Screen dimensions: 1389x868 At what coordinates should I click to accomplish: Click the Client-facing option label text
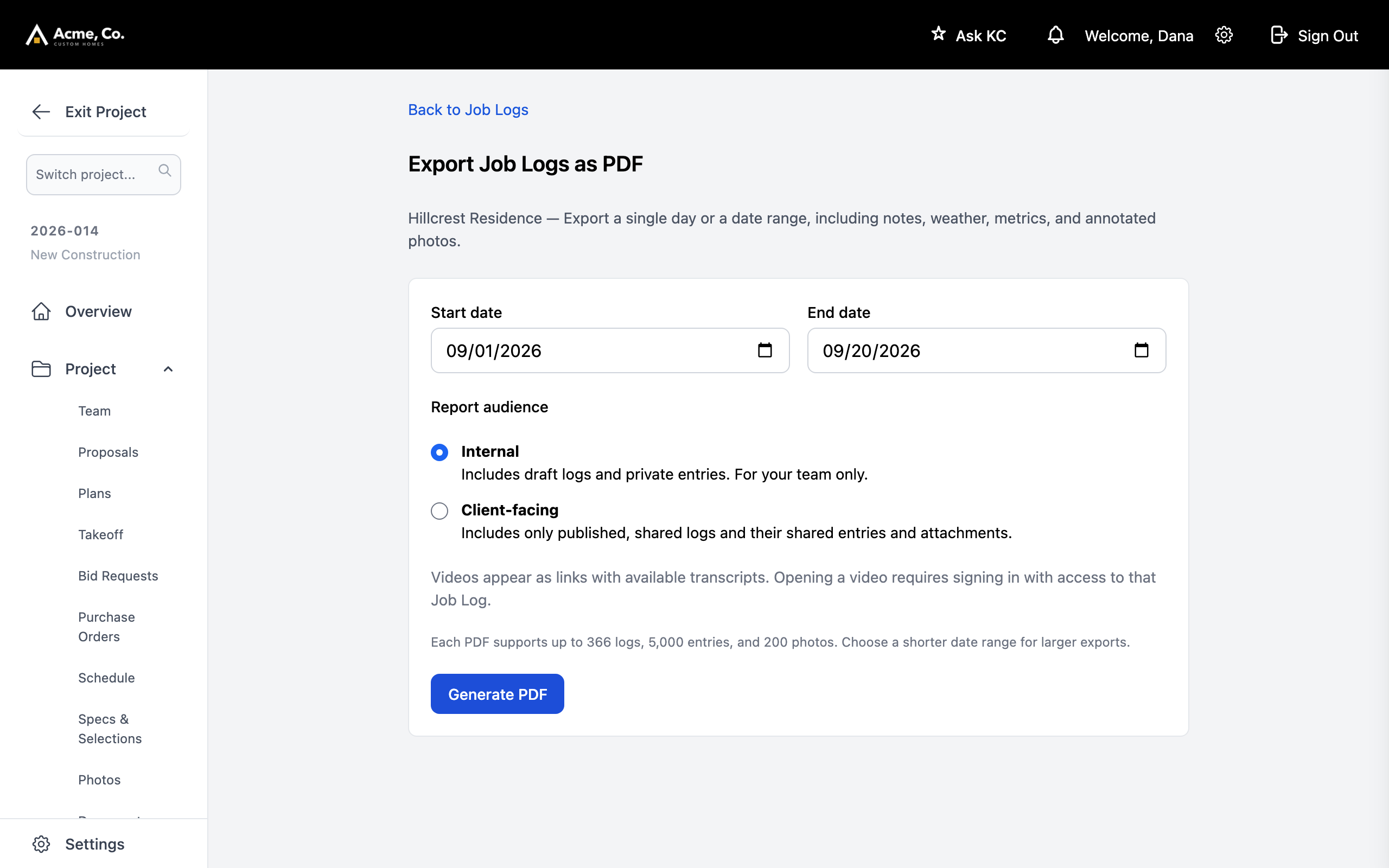pyautogui.click(x=509, y=510)
